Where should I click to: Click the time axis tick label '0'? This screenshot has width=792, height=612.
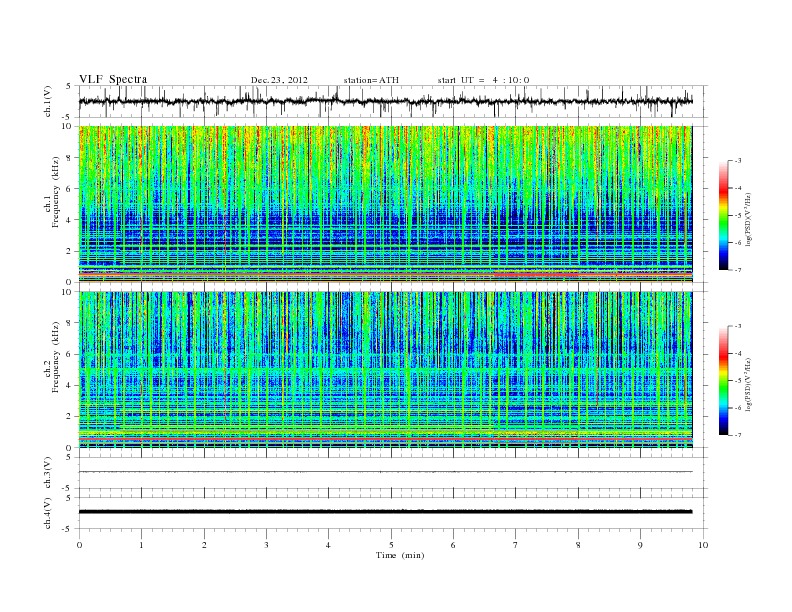(79, 545)
